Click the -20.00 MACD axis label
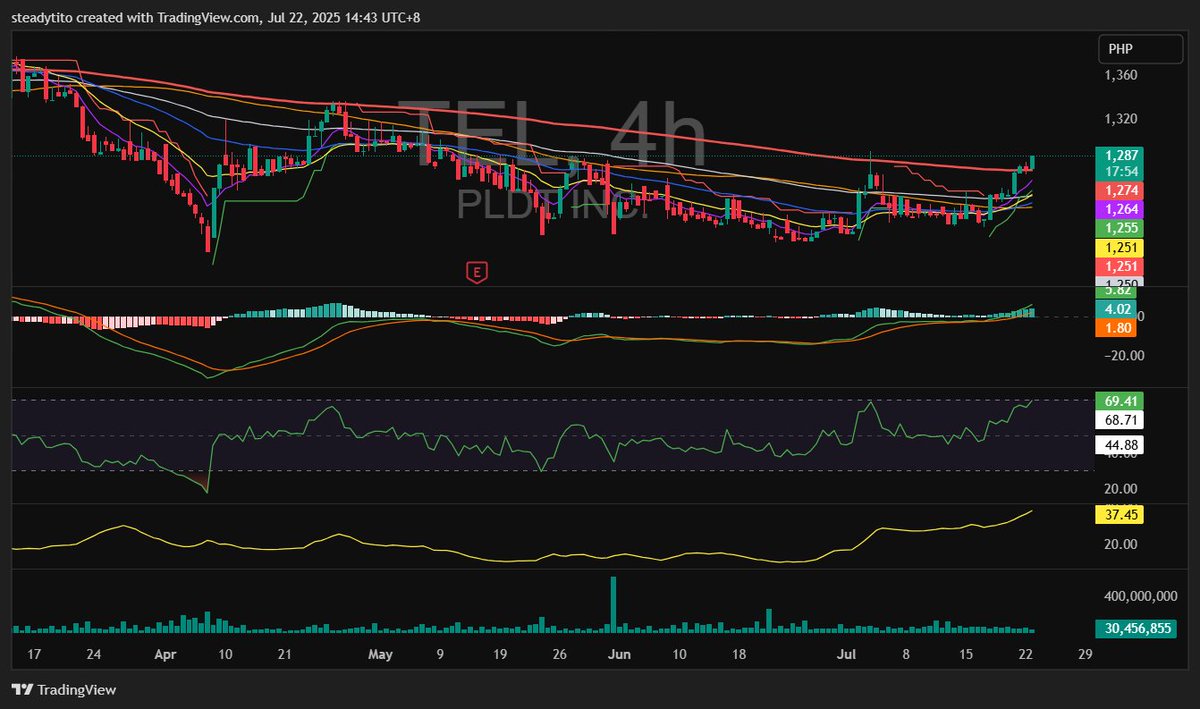Viewport: 1200px width, 709px height. [x=1124, y=355]
